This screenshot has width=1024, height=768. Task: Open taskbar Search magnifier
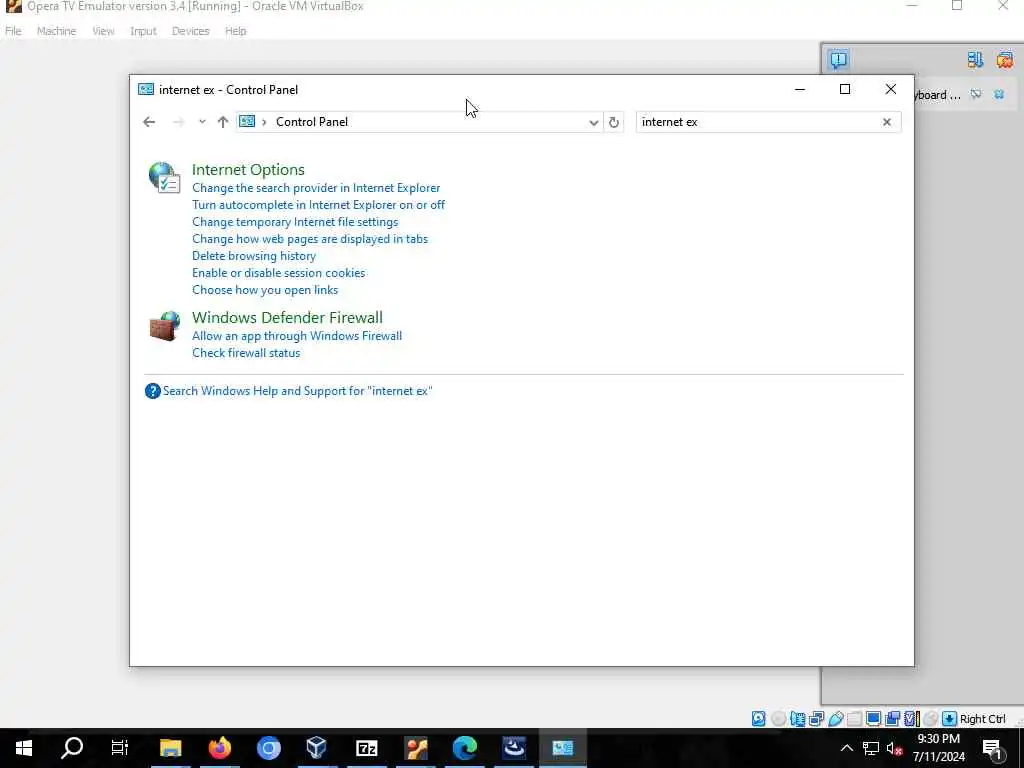[72, 748]
